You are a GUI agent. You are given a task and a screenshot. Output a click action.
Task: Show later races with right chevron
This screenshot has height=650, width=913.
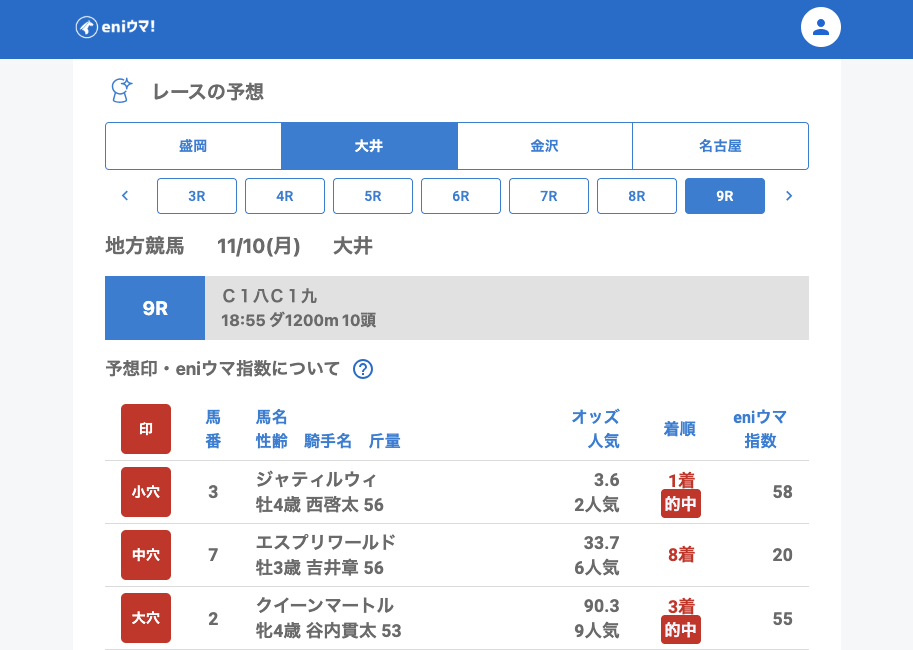tap(789, 196)
